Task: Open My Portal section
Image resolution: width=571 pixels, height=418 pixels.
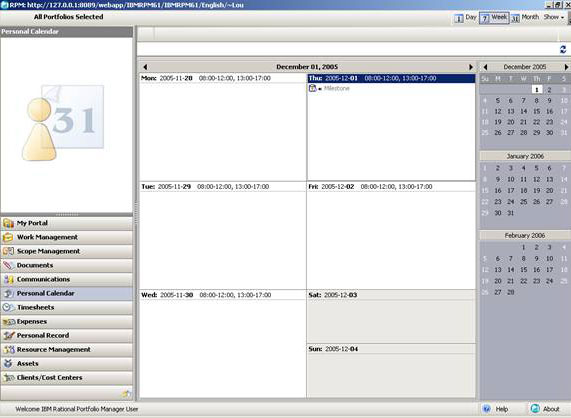Action: pos(67,223)
